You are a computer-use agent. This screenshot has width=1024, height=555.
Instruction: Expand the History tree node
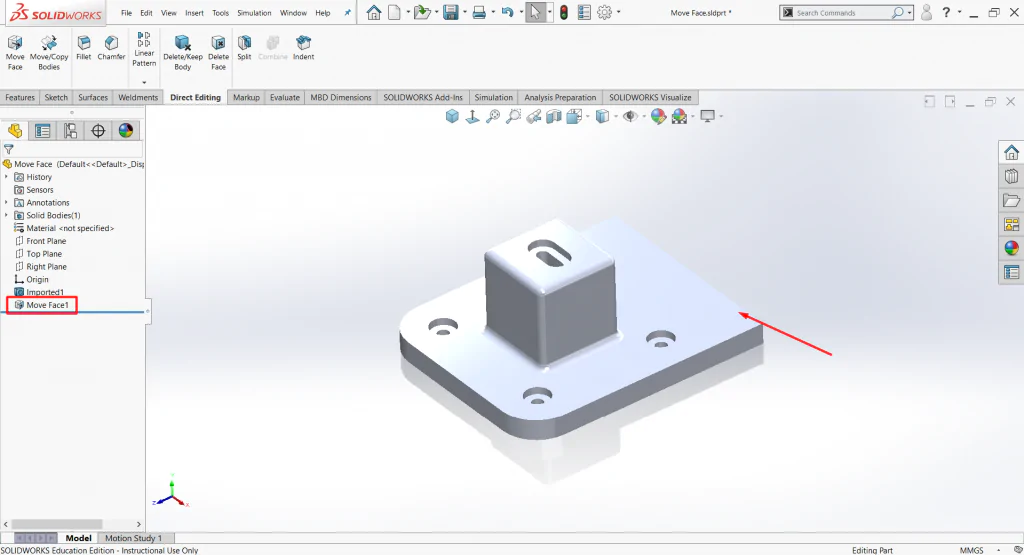click(x=7, y=177)
